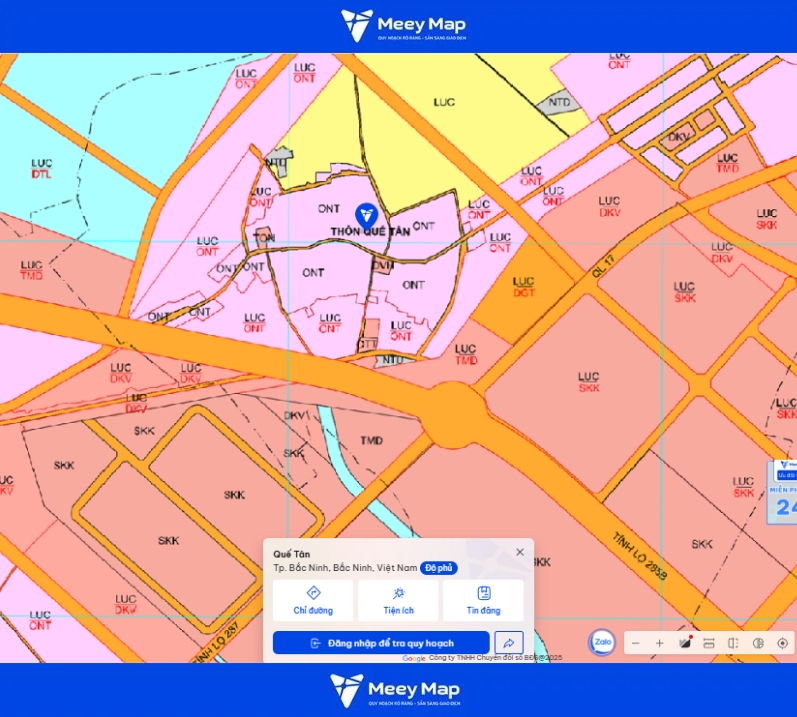Open Chỉ đường directions
The image size is (797, 717).
pyautogui.click(x=313, y=601)
